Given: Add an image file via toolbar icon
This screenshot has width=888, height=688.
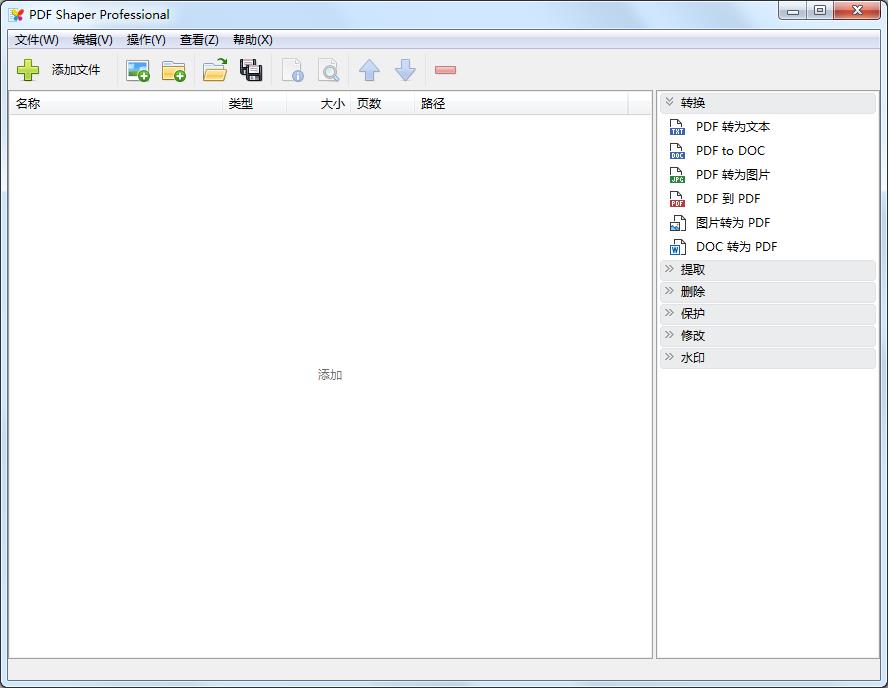Looking at the screenshot, I should tap(138, 71).
